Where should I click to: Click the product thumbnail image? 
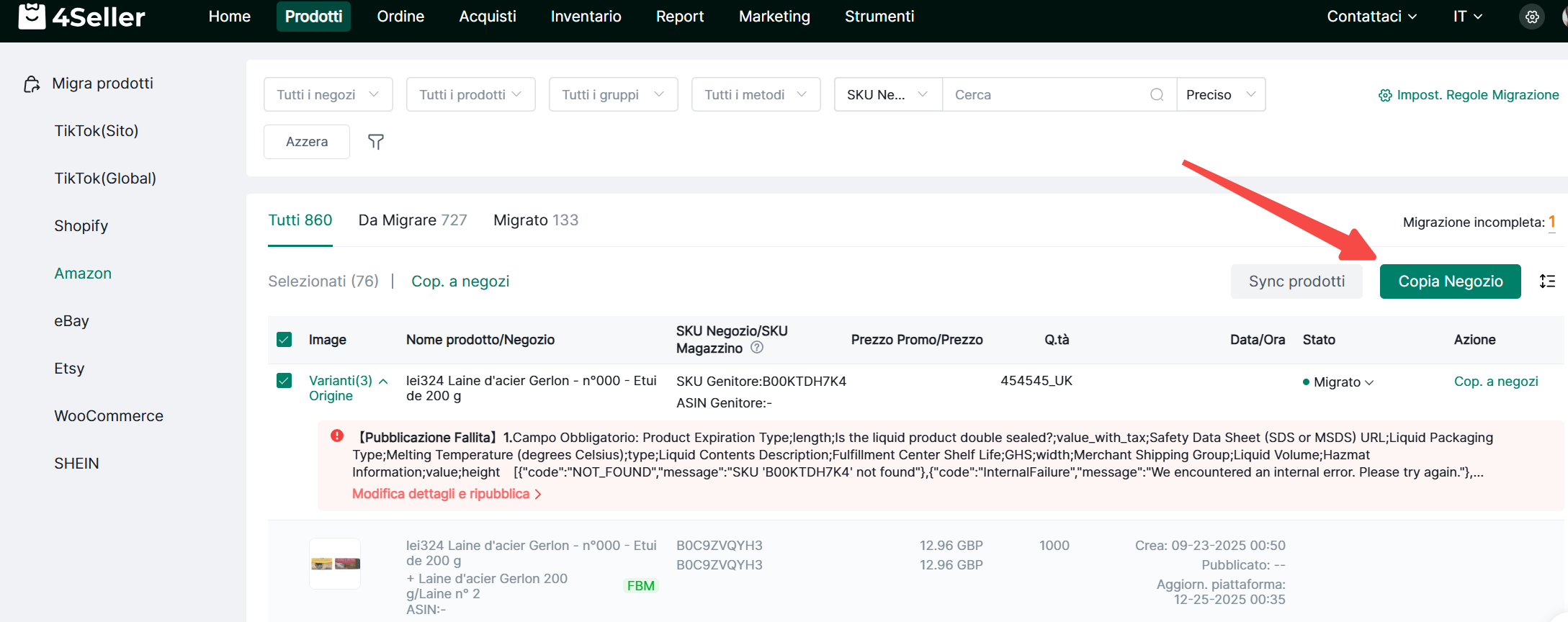point(335,564)
